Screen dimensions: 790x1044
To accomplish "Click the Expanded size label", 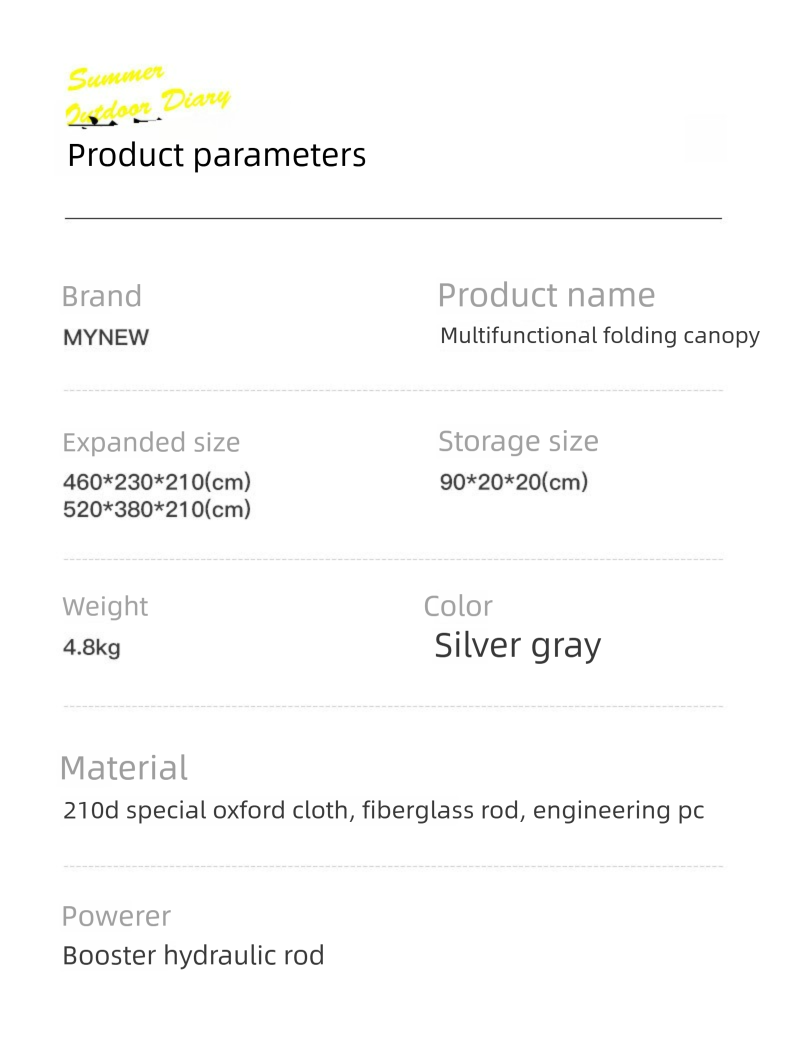I will click(151, 443).
